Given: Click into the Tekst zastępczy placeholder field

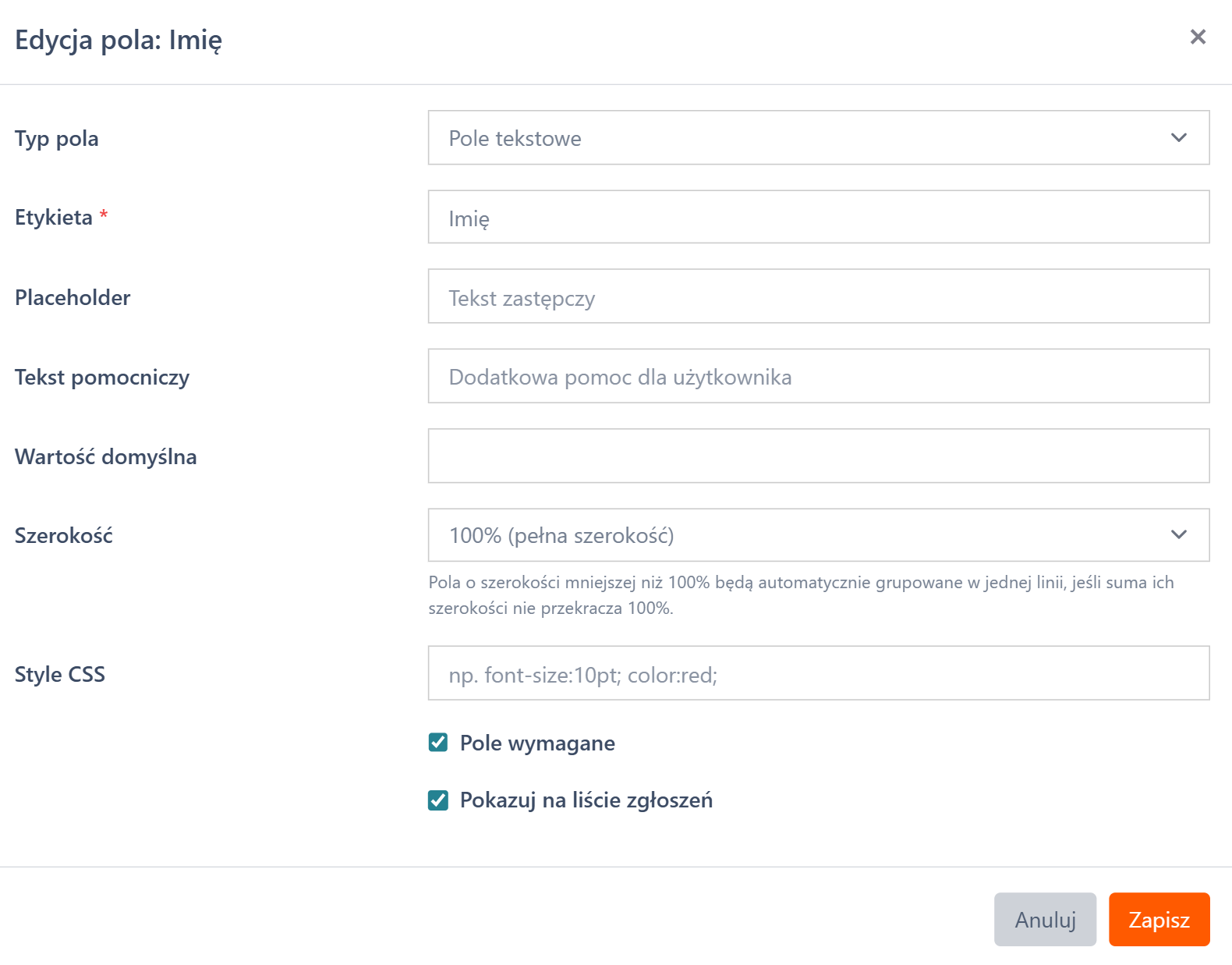Looking at the screenshot, I should [x=818, y=297].
